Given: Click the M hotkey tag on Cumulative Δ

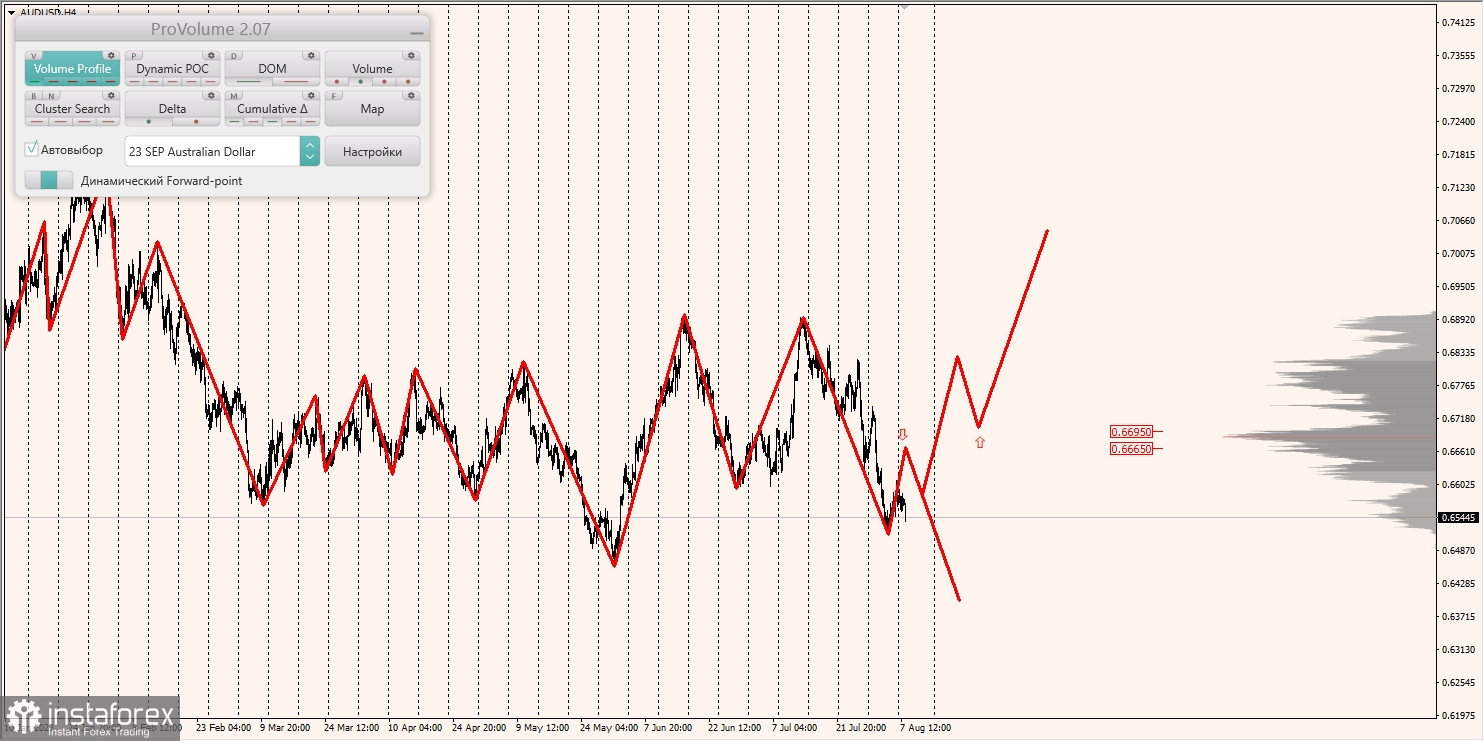Looking at the screenshot, I should click(234, 96).
